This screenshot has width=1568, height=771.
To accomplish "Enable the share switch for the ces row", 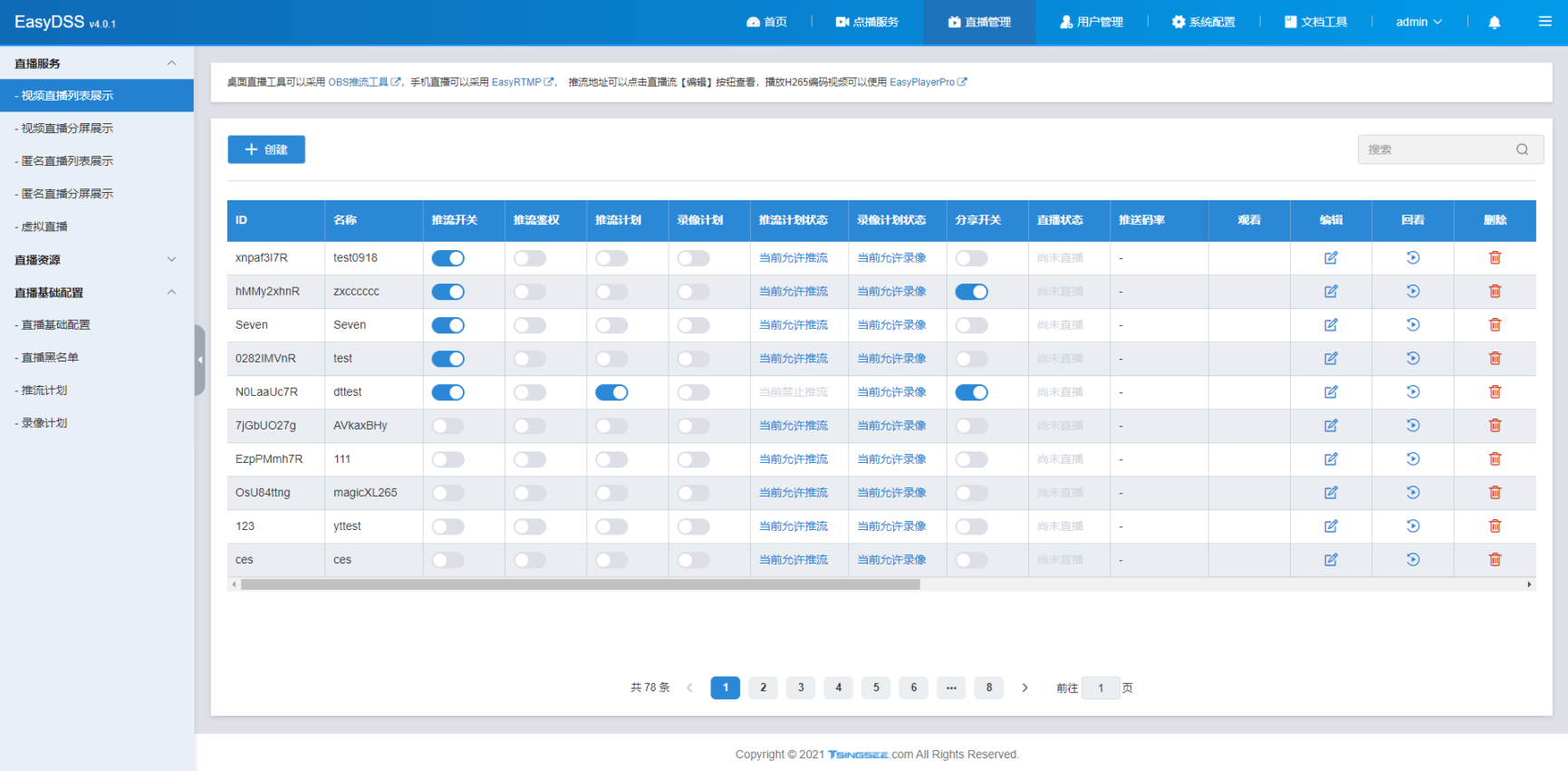I will click(x=972, y=560).
